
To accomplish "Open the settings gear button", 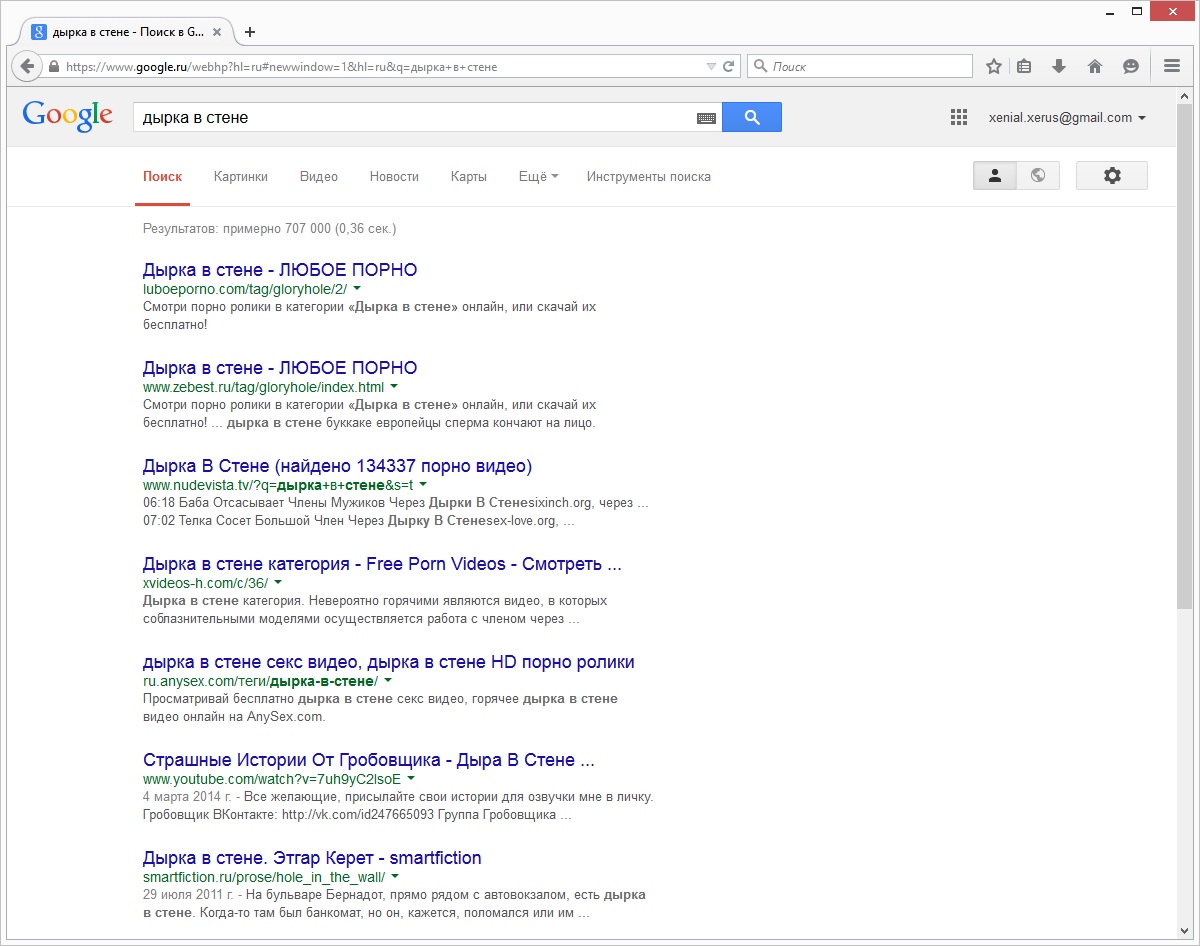I will tap(1112, 176).
